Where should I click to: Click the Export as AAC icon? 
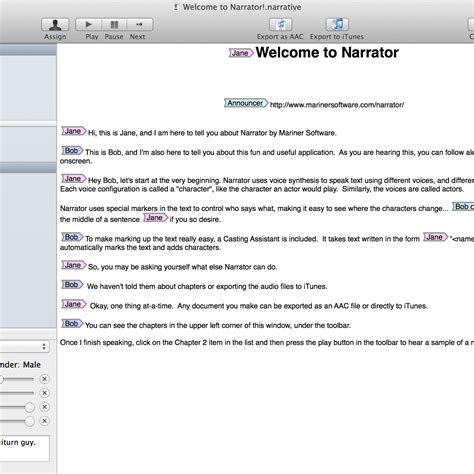[x=281, y=24]
